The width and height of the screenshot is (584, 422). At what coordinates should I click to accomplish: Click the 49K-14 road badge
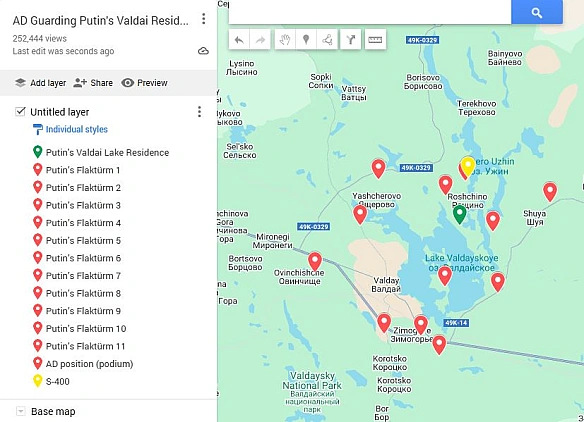(x=456, y=323)
